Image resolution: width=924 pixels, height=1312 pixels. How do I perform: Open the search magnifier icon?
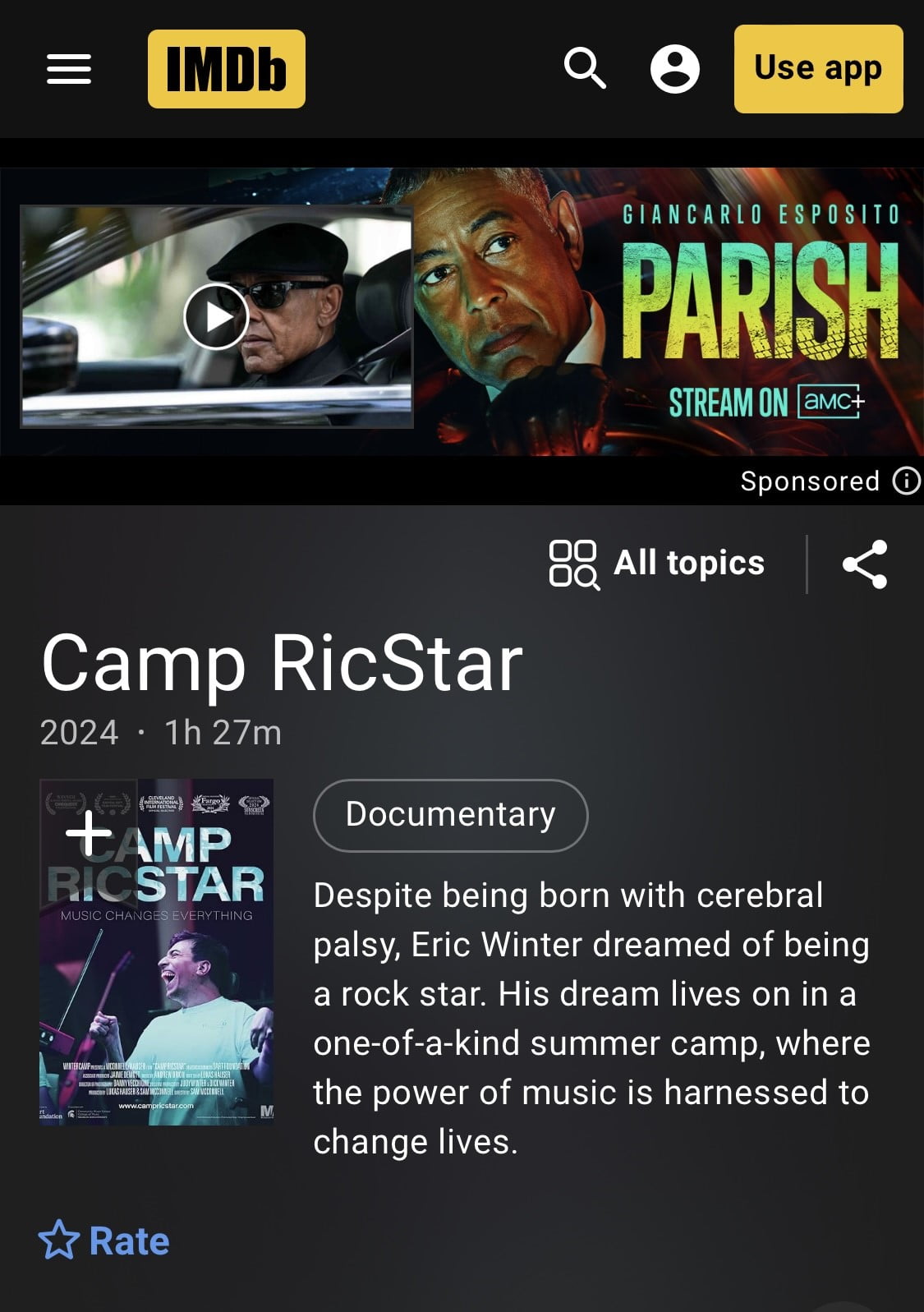(585, 68)
